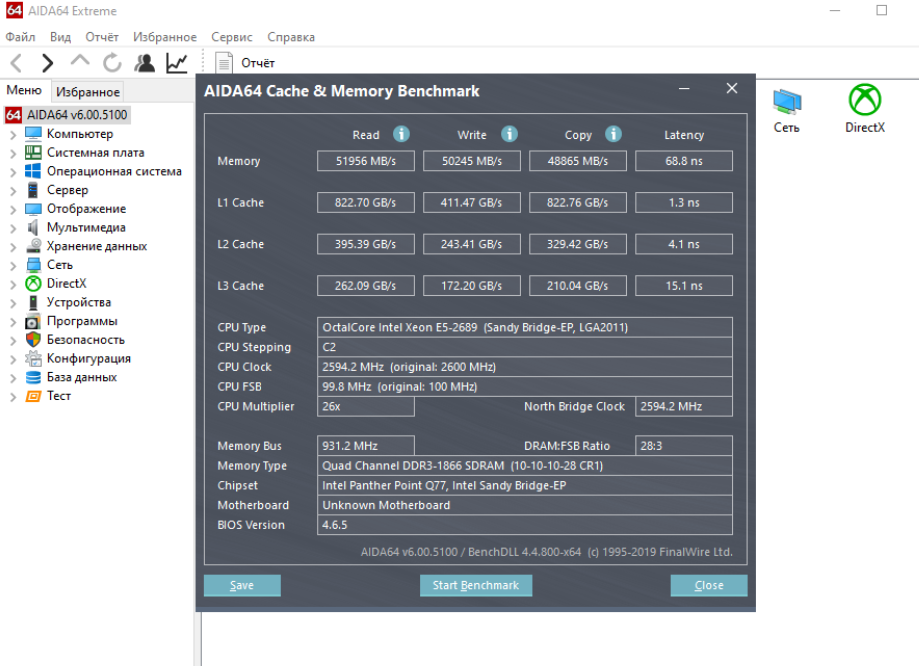Click the Chipset field value
Viewport: 919px width, 666px height.
525,485
